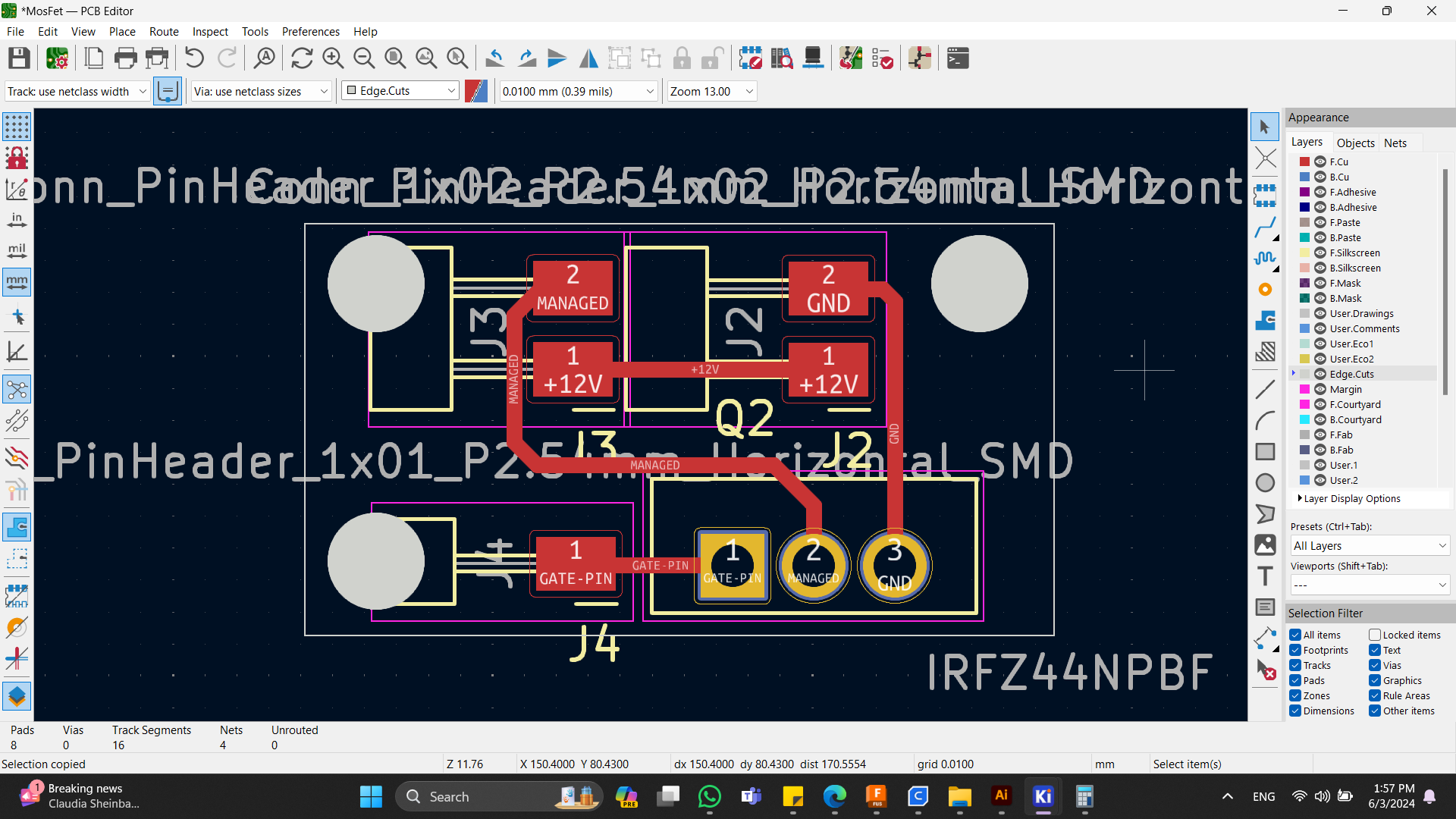This screenshot has height=819, width=1456.
Task: Select the Delete tool icon
Action: tap(1265, 670)
